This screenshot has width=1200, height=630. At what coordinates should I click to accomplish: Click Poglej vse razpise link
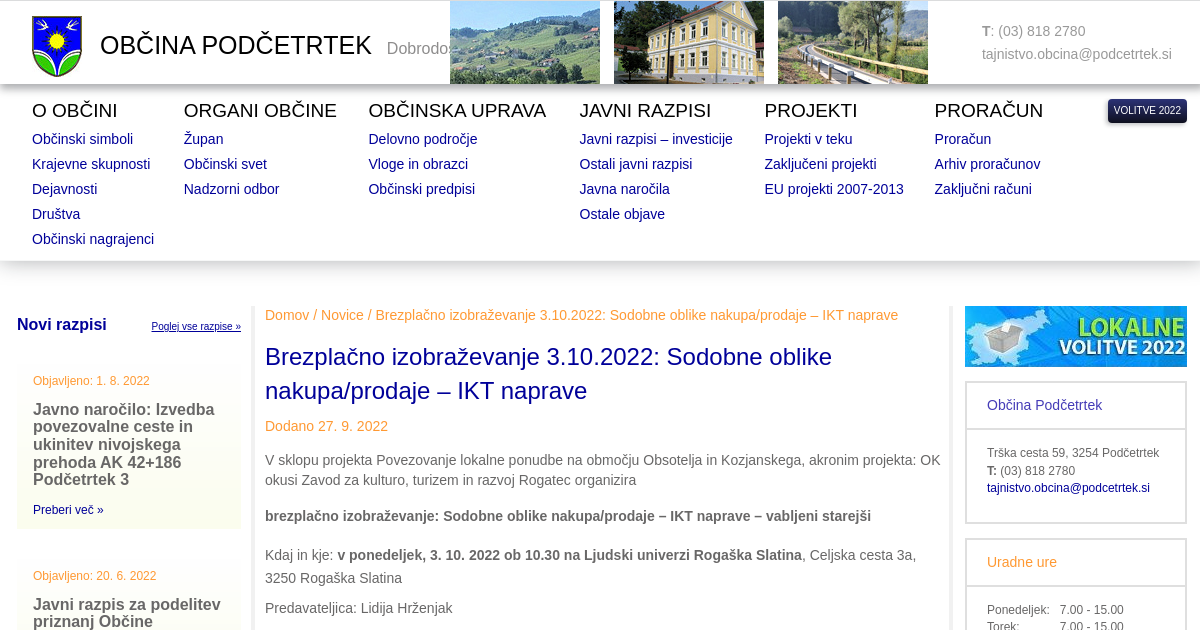click(196, 326)
